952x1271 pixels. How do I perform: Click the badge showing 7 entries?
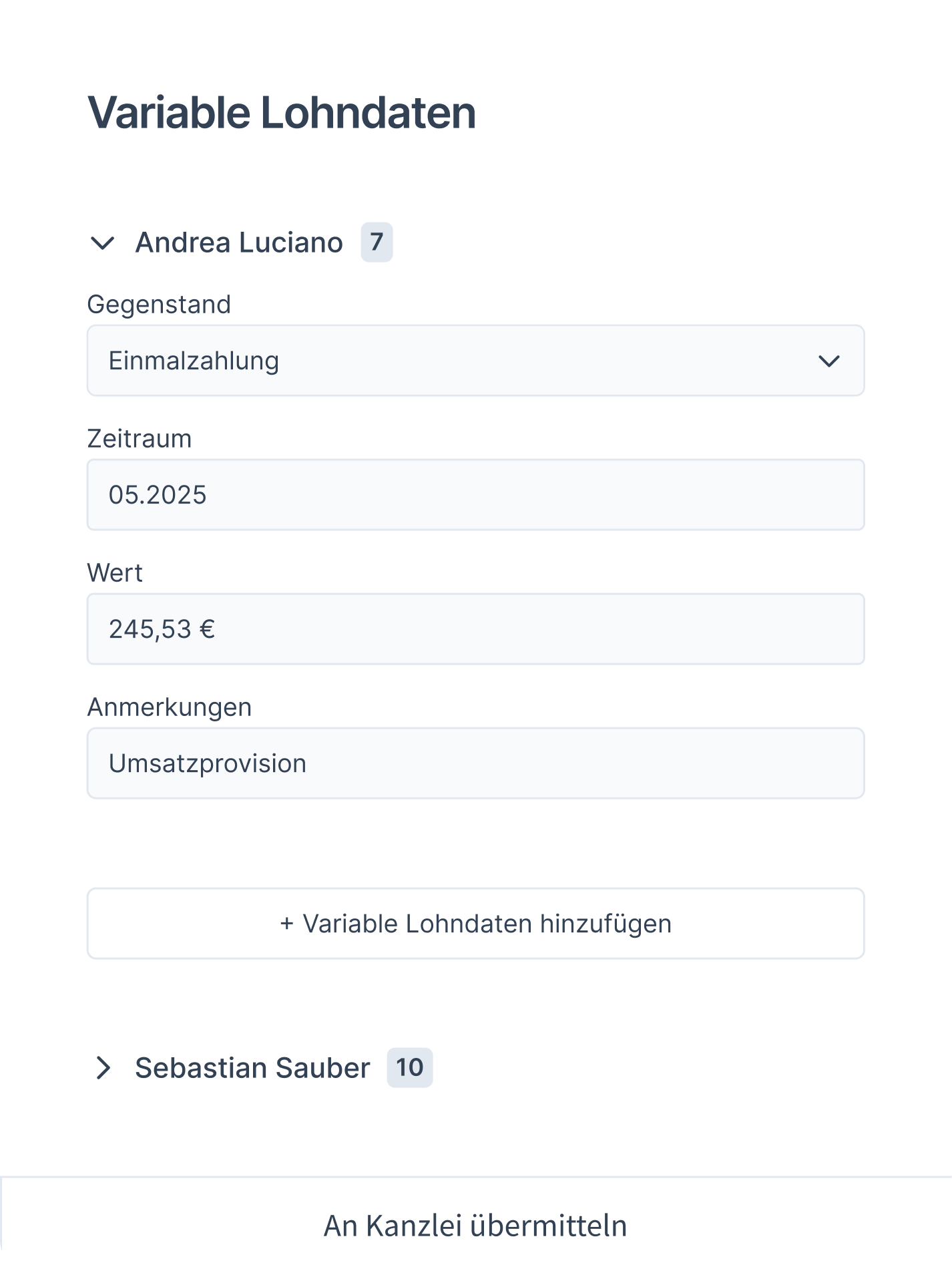coord(377,243)
